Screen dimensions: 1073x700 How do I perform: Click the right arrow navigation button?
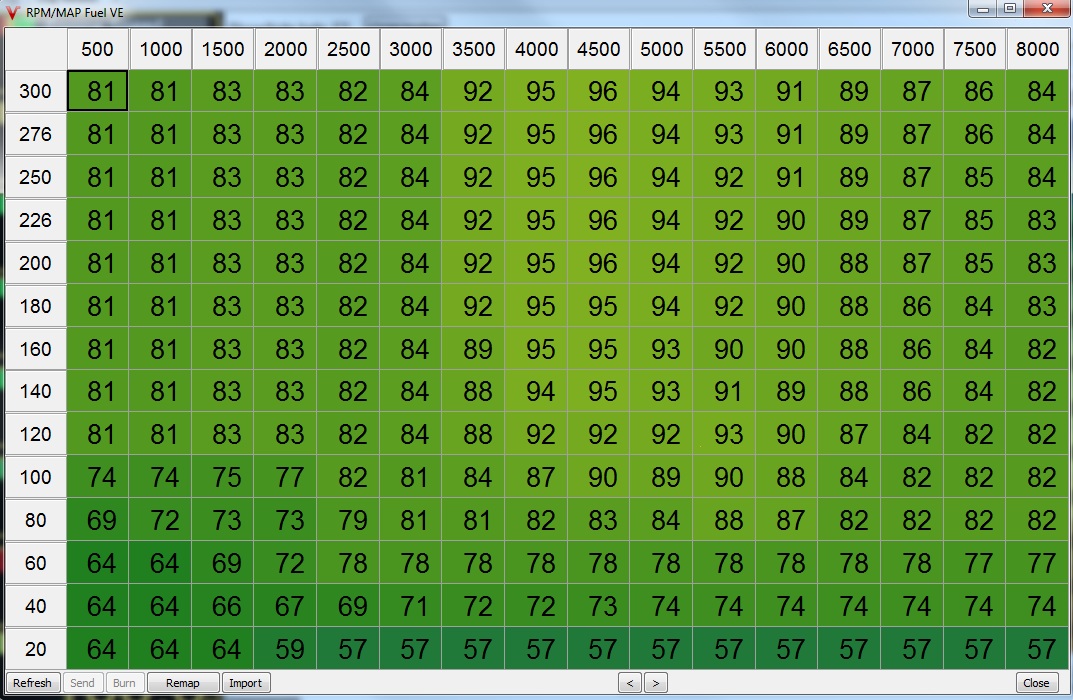pos(655,683)
